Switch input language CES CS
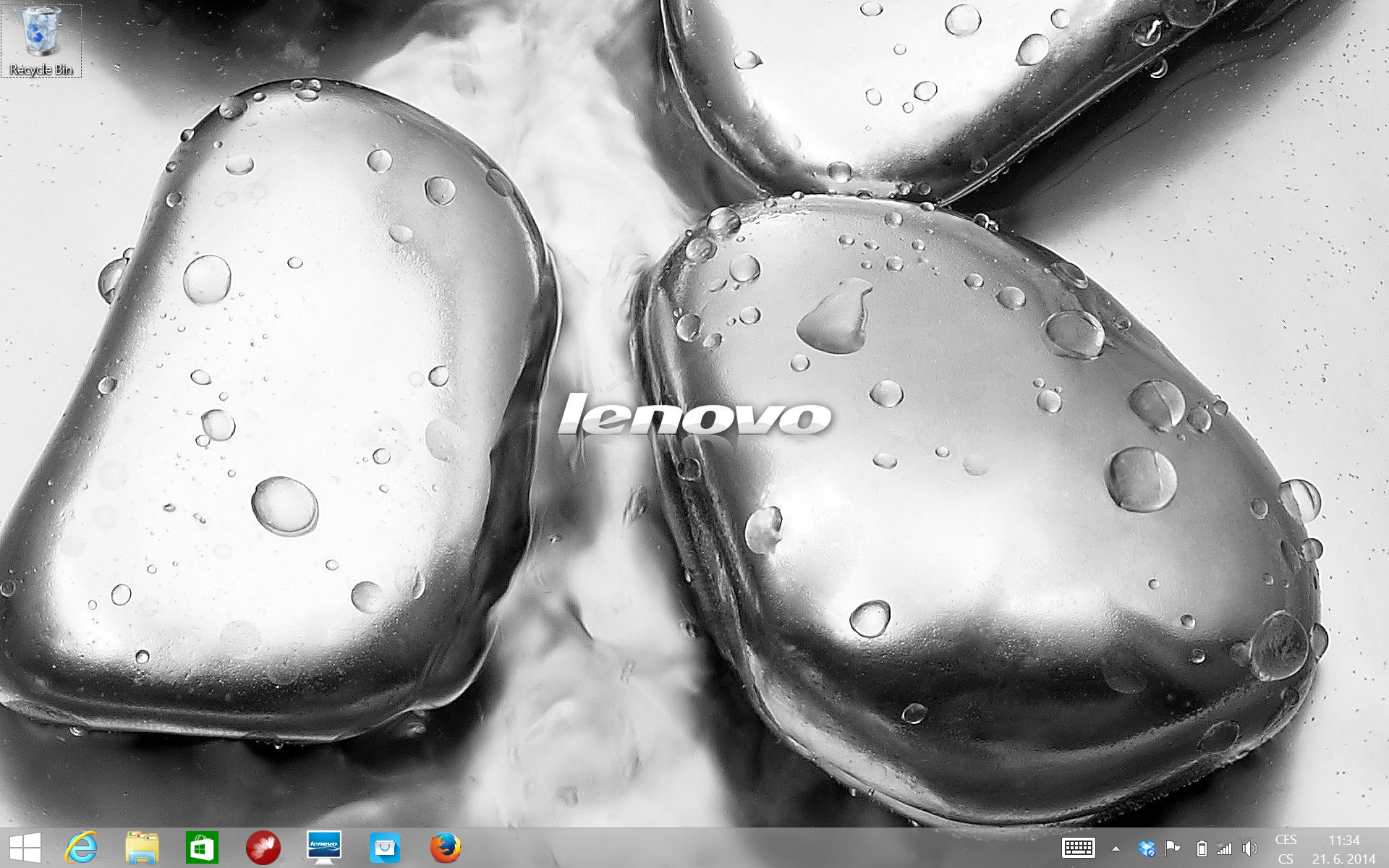Screen dimensions: 1389x868 [1286, 849]
